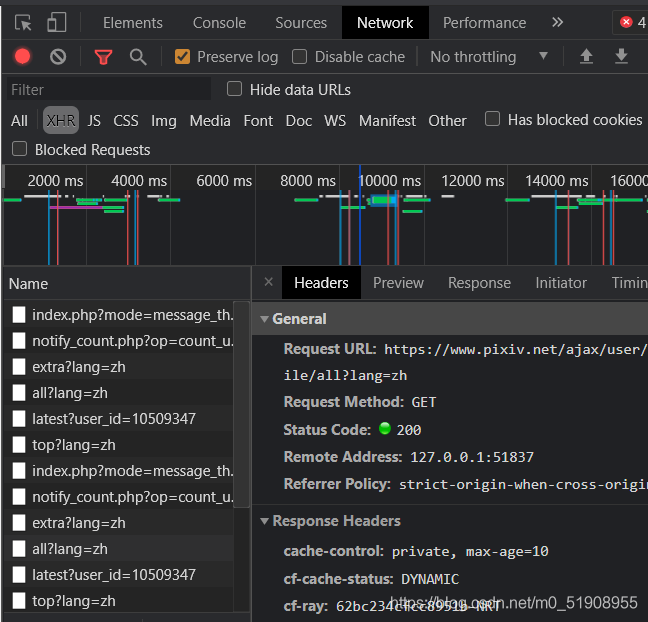The width and height of the screenshot is (648, 622).
Task: Clear the network log
Action: click(x=58, y=57)
